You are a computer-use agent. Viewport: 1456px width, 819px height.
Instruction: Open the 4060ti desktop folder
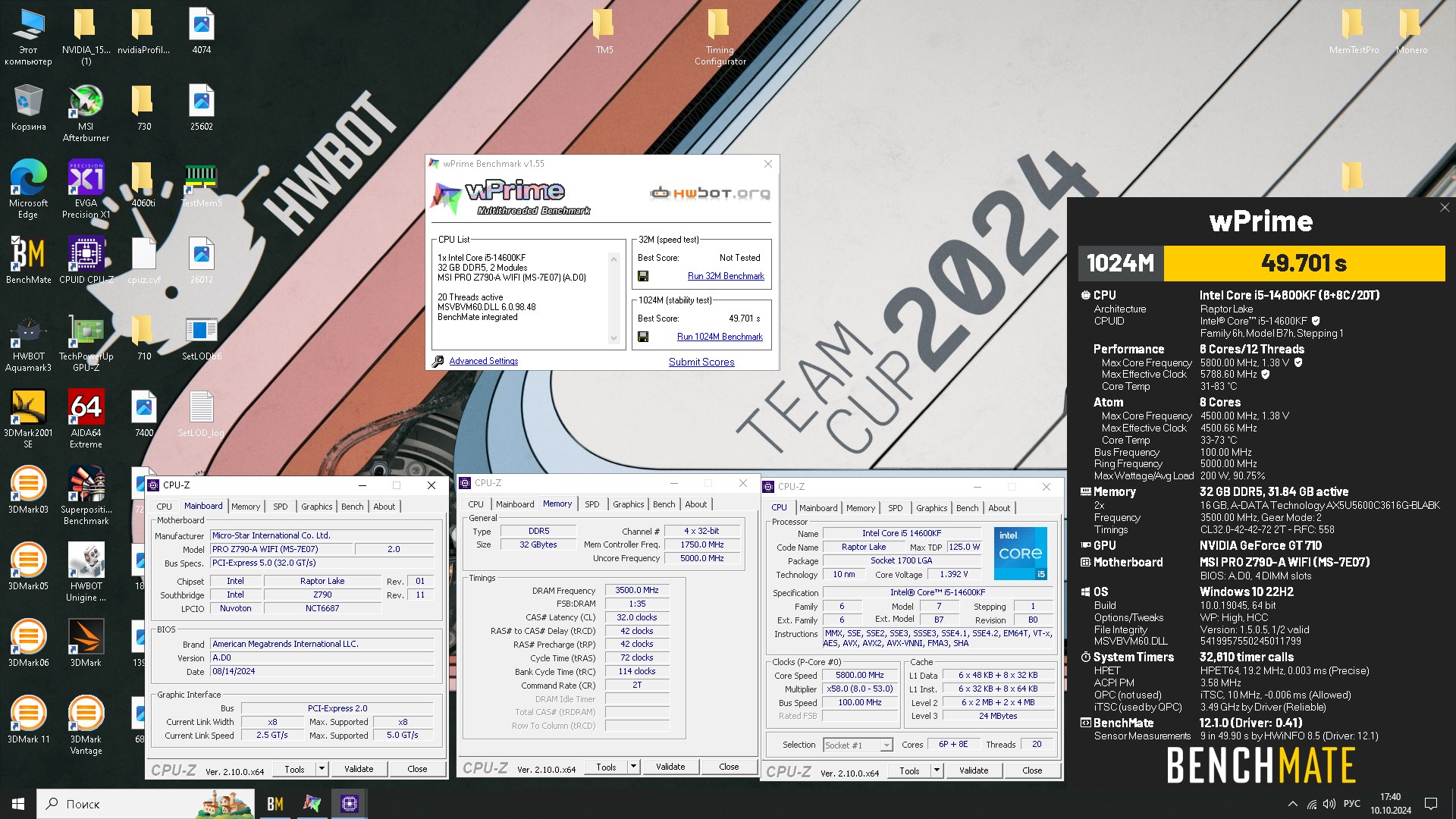pos(143,184)
